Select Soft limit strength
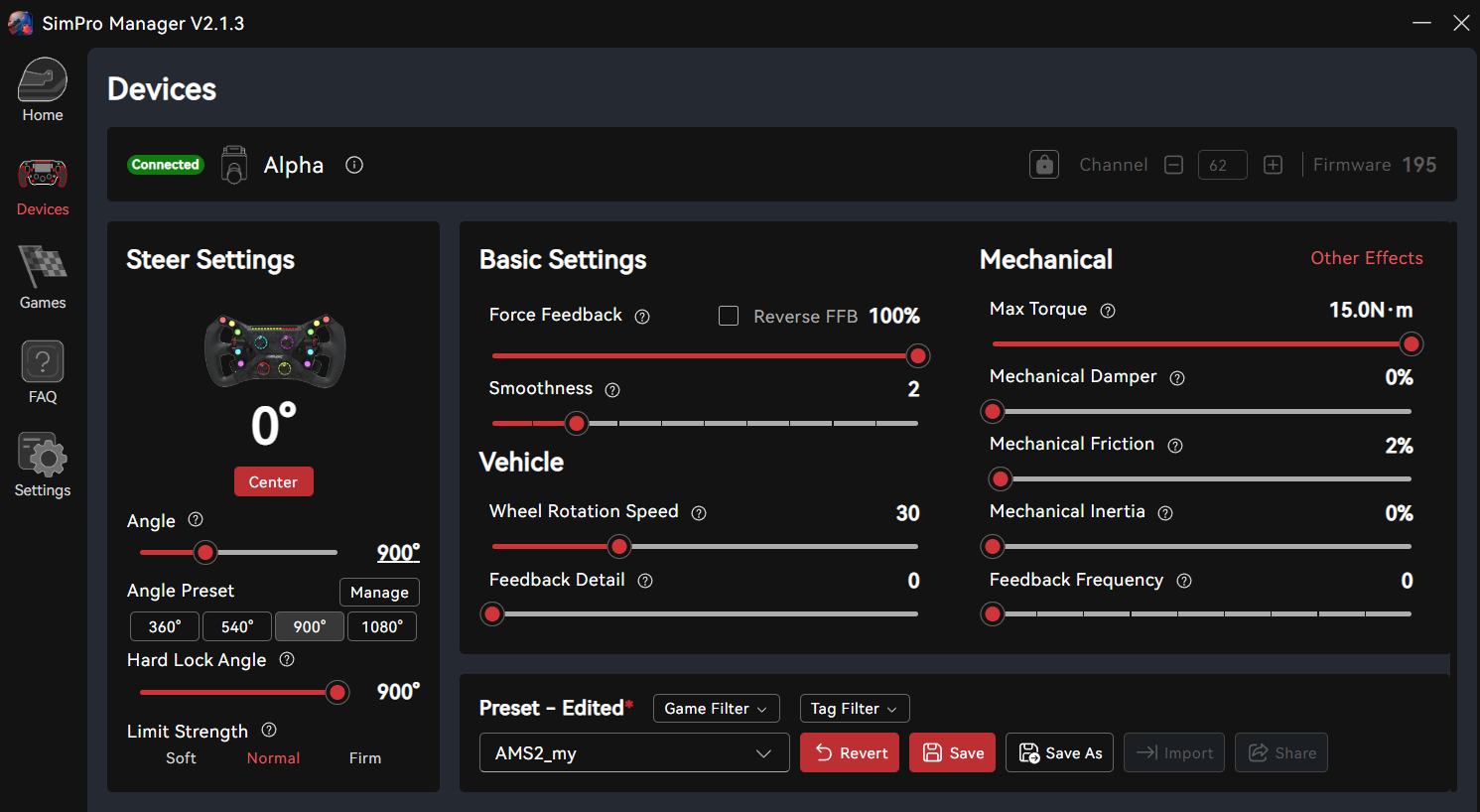Image resolution: width=1480 pixels, height=812 pixels. pos(181,758)
